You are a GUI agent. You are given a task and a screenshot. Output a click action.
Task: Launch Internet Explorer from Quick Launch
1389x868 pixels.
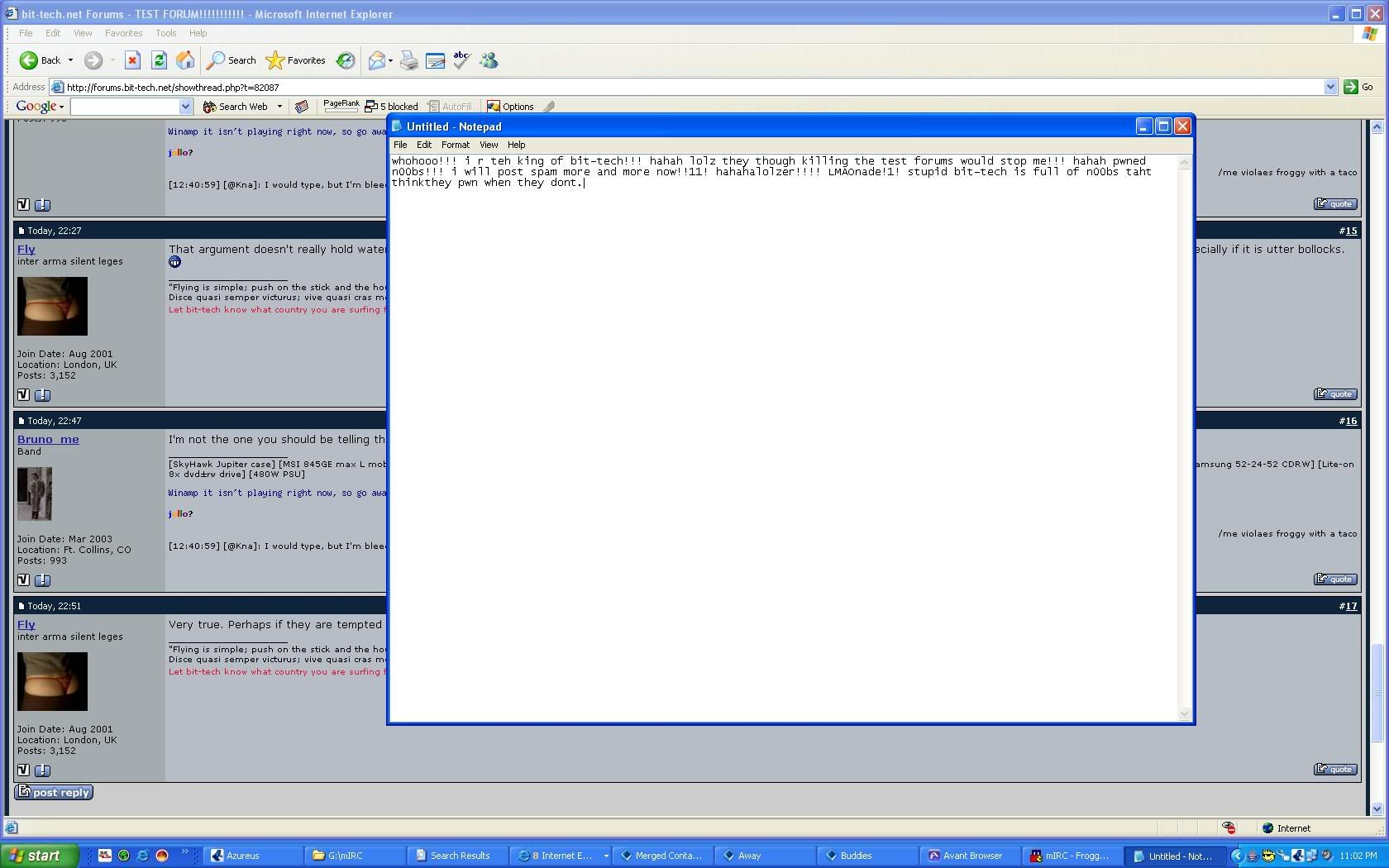click(x=143, y=856)
